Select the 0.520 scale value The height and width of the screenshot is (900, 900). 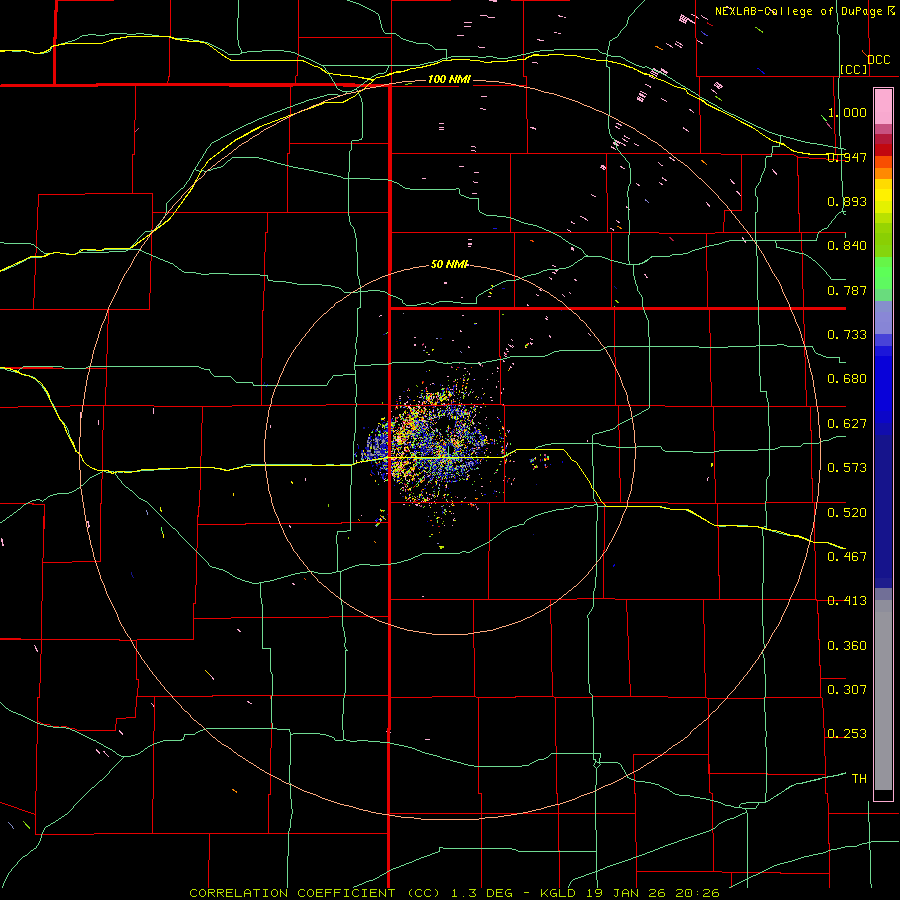click(x=847, y=512)
